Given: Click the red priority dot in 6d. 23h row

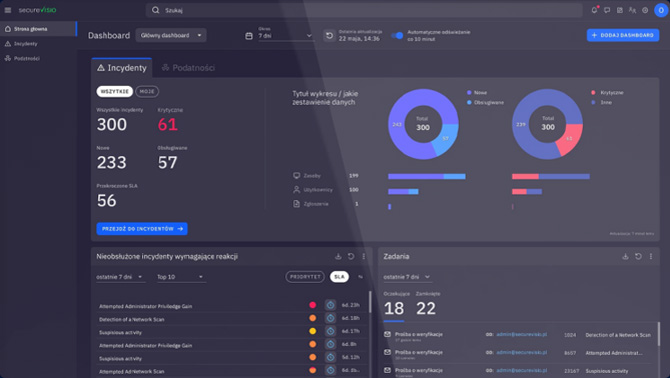Looking at the screenshot, I should [312, 305].
